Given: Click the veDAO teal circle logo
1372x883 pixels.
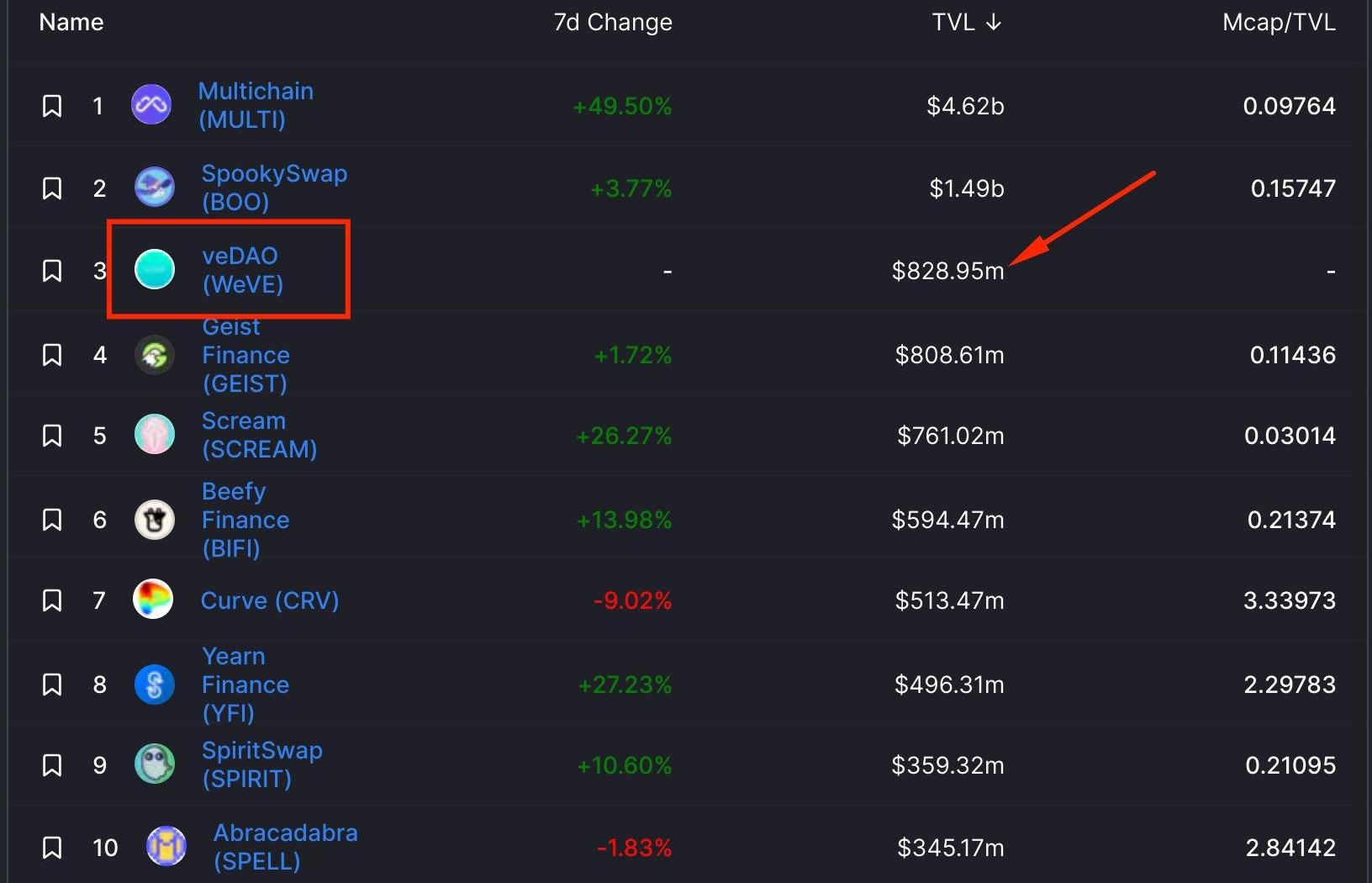Looking at the screenshot, I should pyautogui.click(x=155, y=269).
